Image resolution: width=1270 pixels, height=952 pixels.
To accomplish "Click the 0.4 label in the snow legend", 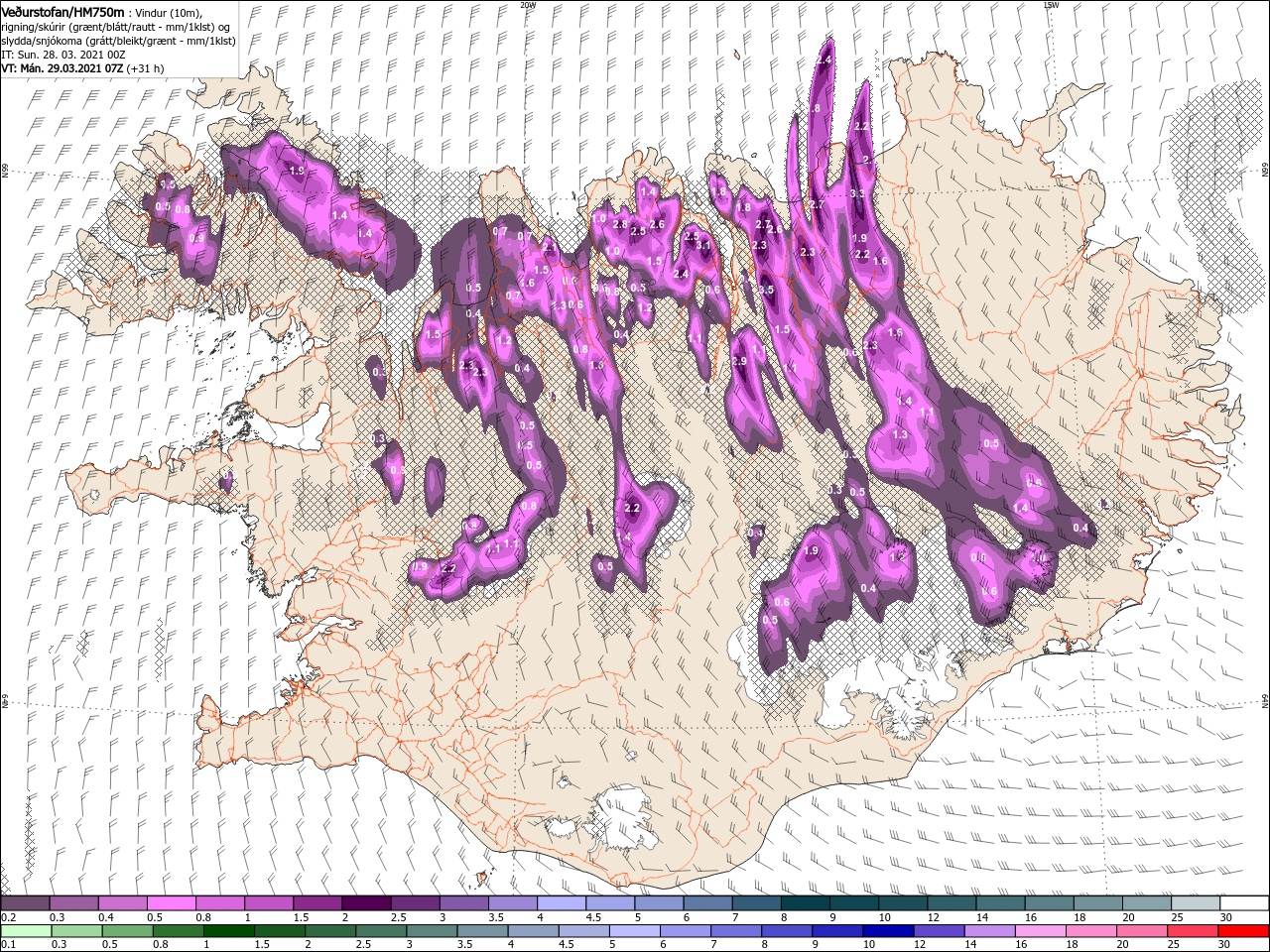I will [106, 917].
